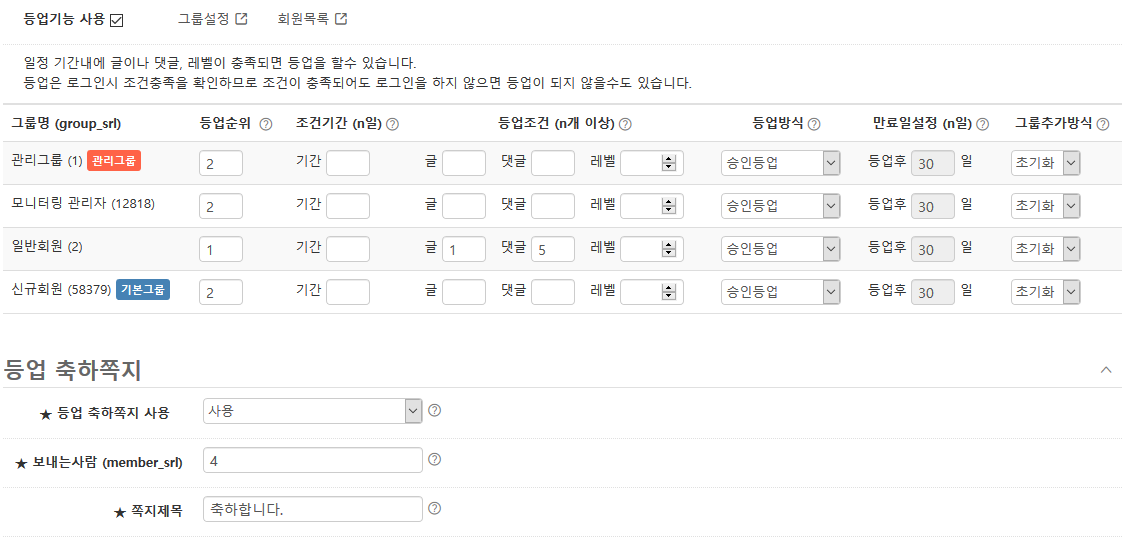Screen dimensions: 1135x537
Task: Click help icon next to 등업조건 header
Action: tap(625, 124)
